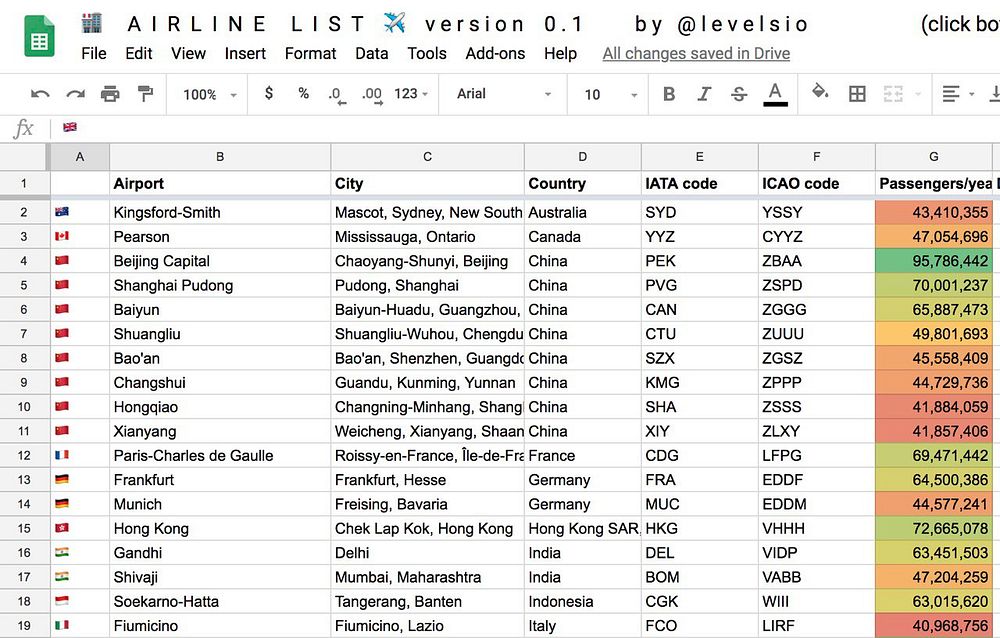Select column A header
Image resolution: width=1000 pixels, height=638 pixels.
80,157
